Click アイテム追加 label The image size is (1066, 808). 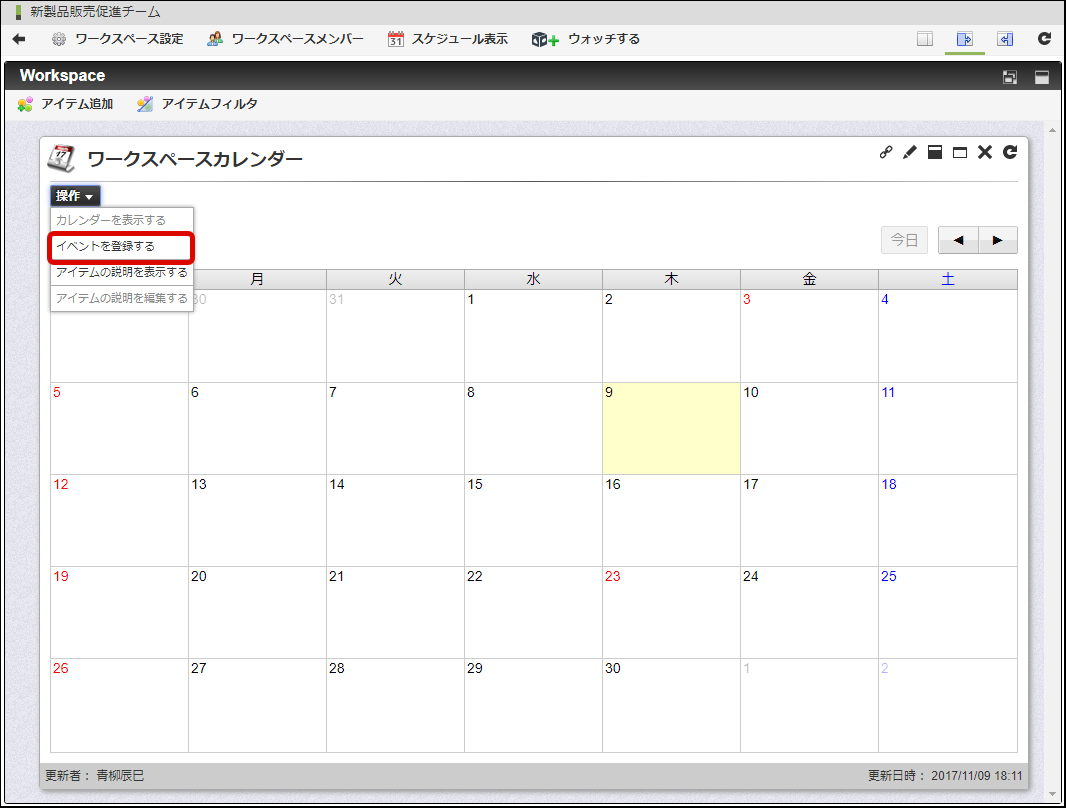coord(77,104)
